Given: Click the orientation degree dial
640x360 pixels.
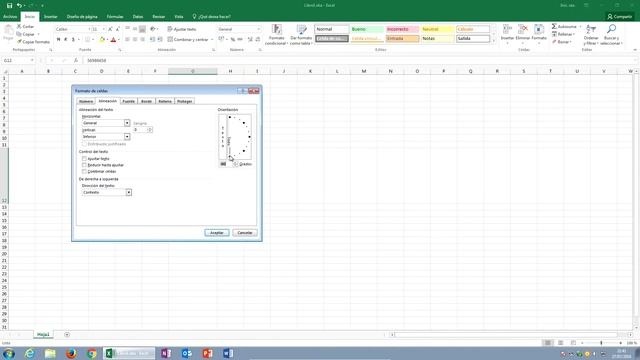Looking at the screenshot, I should 239,137.
